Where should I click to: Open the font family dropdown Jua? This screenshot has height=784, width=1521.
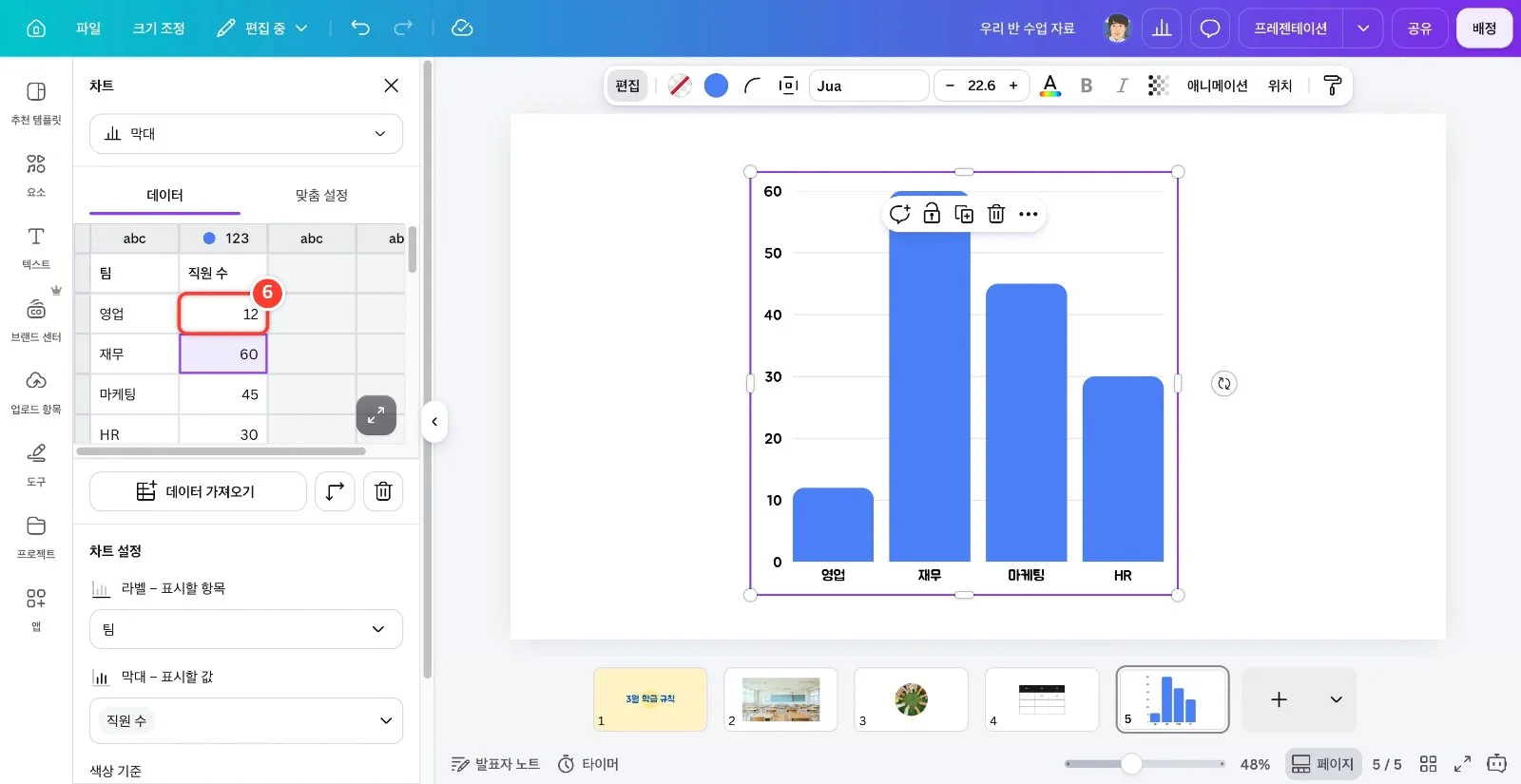tap(869, 86)
